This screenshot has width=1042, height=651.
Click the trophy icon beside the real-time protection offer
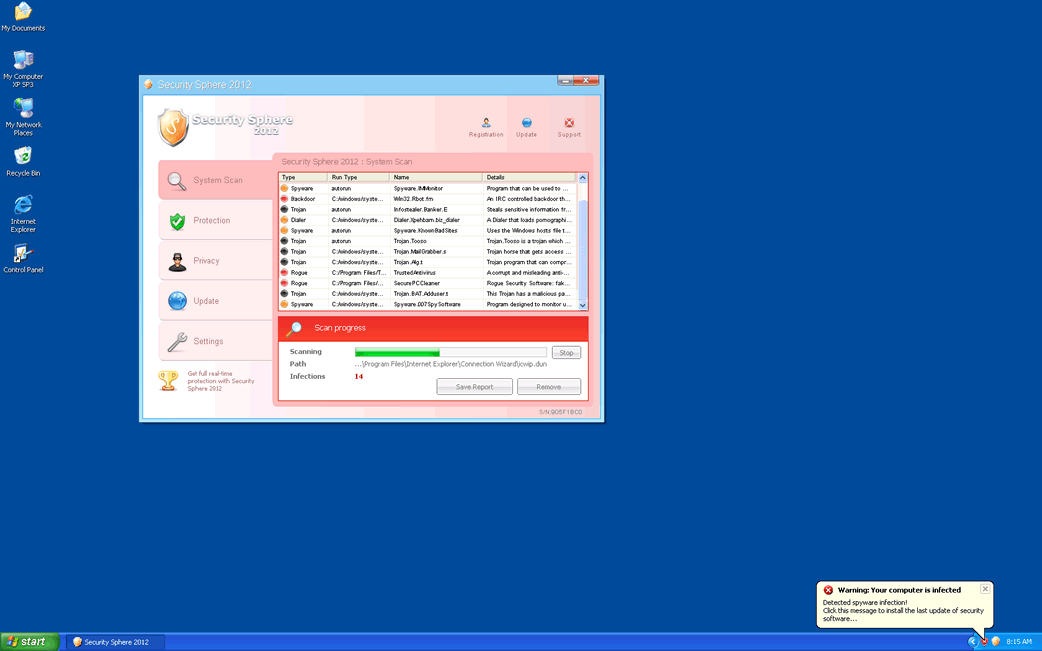[169, 380]
